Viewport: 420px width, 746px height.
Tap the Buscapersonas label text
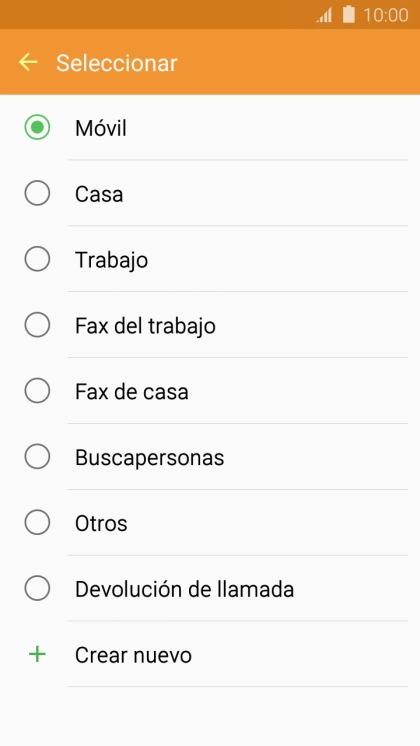pyautogui.click(x=149, y=458)
